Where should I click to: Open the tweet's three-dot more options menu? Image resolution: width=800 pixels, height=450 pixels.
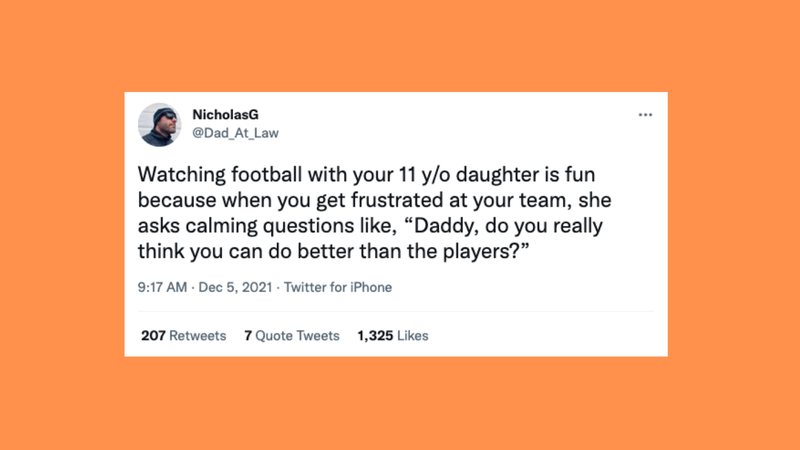coord(645,115)
